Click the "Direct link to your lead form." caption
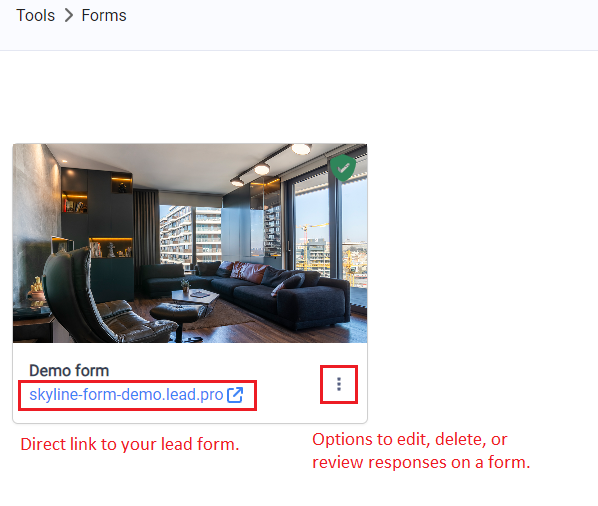This screenshot has height=506, width=598. coord(130,445)
